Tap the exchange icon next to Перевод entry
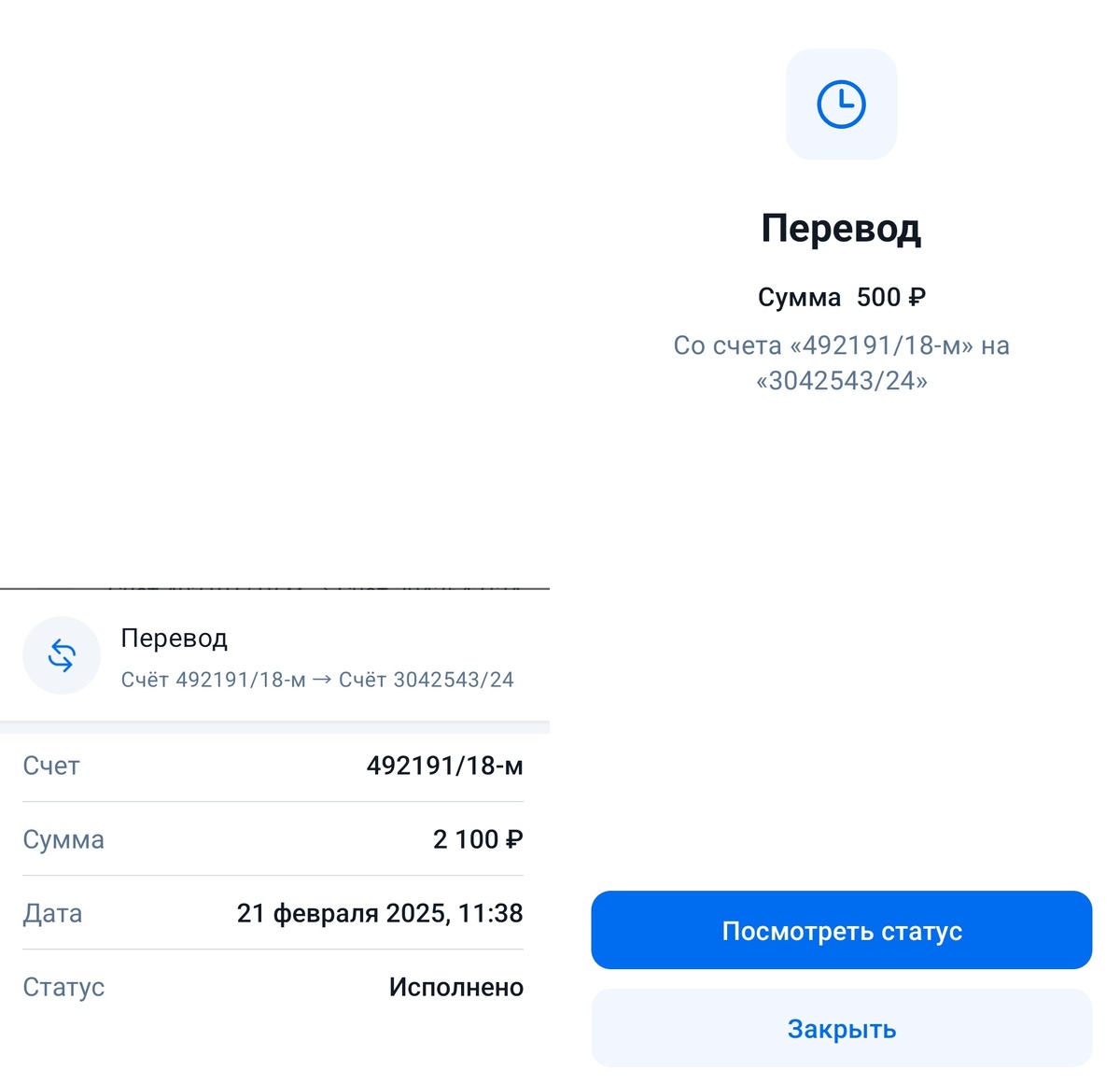 [x=62, y=655]
